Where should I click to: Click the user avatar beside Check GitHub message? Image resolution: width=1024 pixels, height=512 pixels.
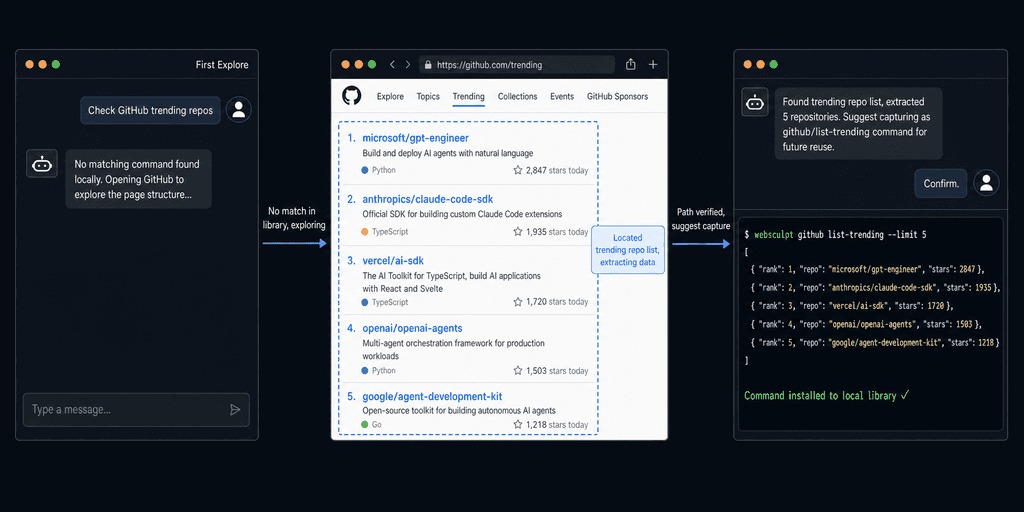tap(238, 110)
